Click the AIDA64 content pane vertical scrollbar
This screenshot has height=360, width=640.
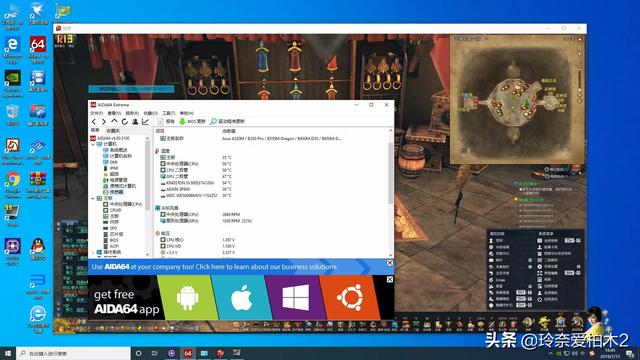(x=391, y=192)
